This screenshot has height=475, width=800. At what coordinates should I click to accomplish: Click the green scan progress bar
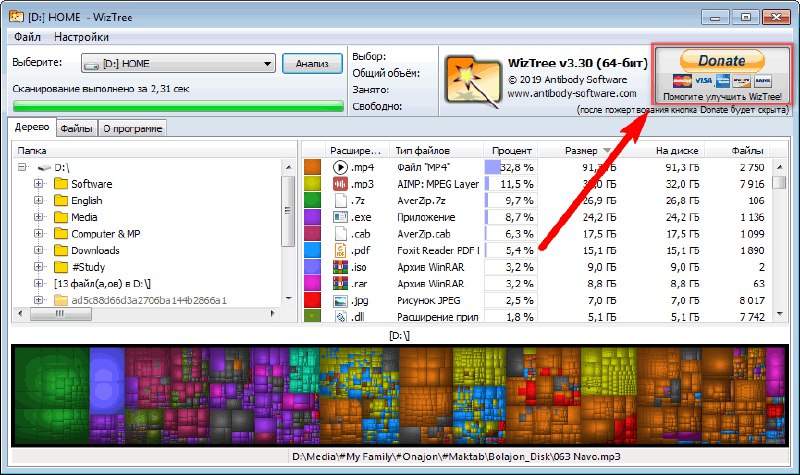pos(178,106)
